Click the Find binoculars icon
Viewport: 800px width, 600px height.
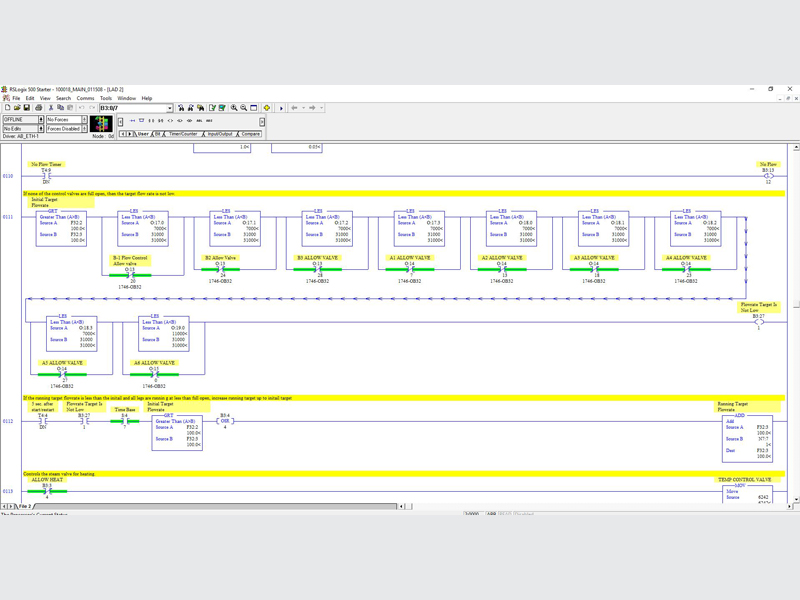(x=181, y=108)
